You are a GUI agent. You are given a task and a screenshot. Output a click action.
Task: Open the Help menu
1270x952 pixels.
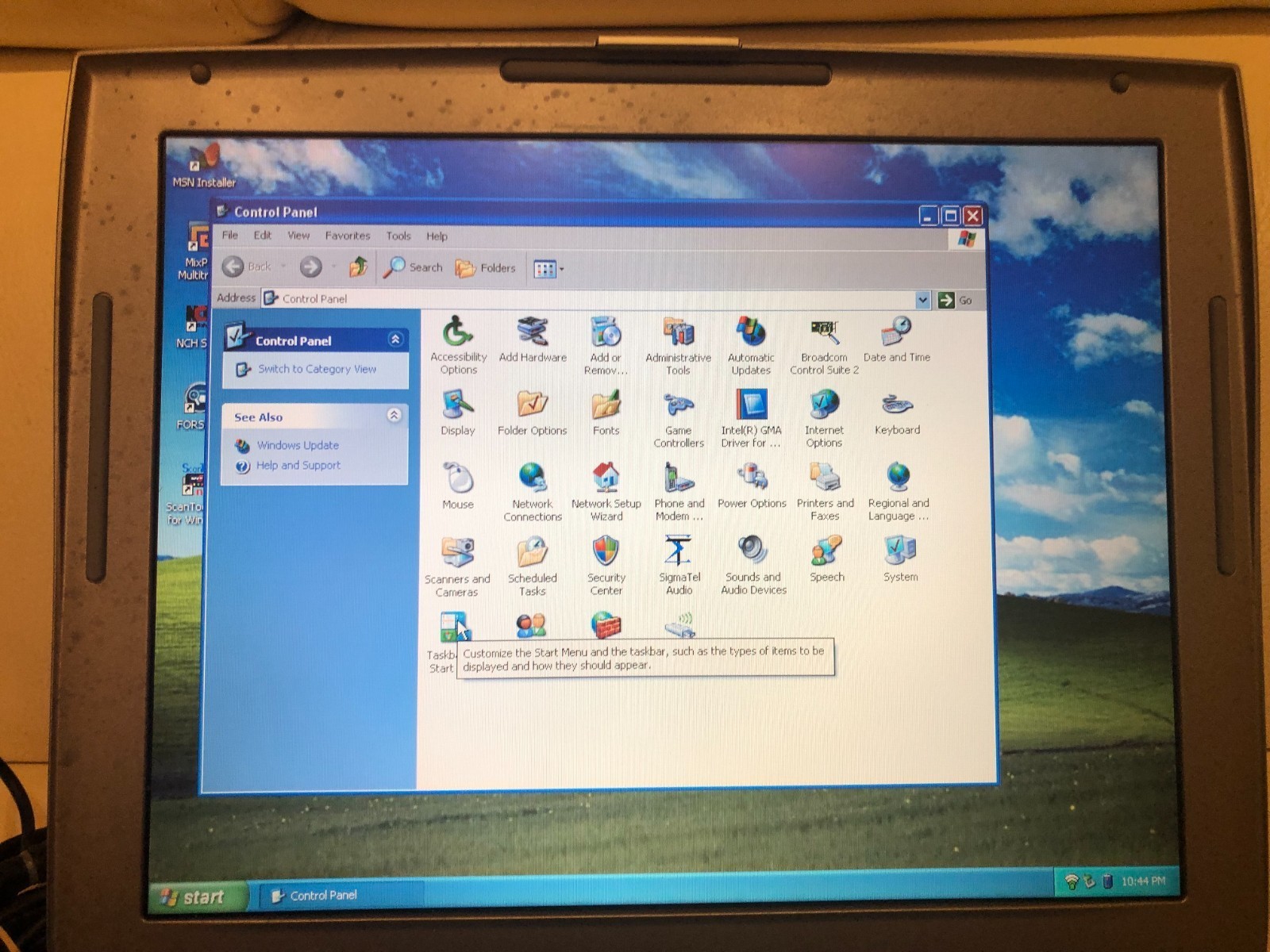(x=437, y=236)
